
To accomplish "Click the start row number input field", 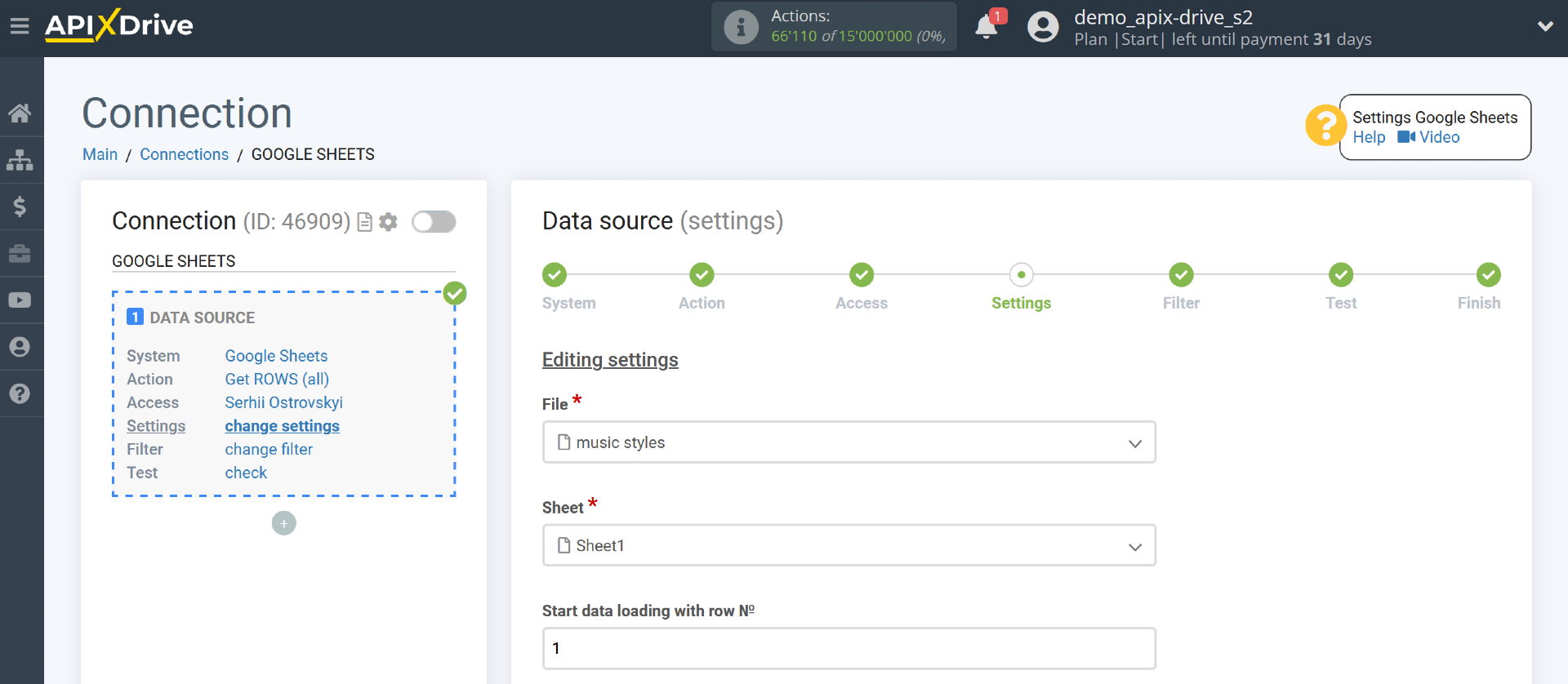I will coord(849,648).
